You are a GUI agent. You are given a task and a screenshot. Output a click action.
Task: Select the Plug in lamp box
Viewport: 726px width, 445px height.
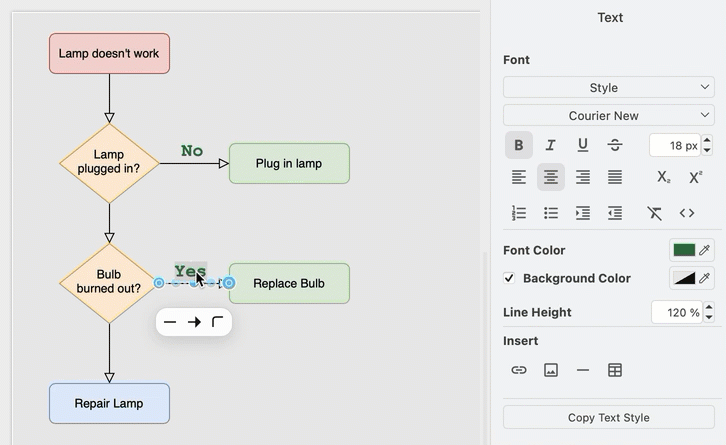(x=289, y=163)
